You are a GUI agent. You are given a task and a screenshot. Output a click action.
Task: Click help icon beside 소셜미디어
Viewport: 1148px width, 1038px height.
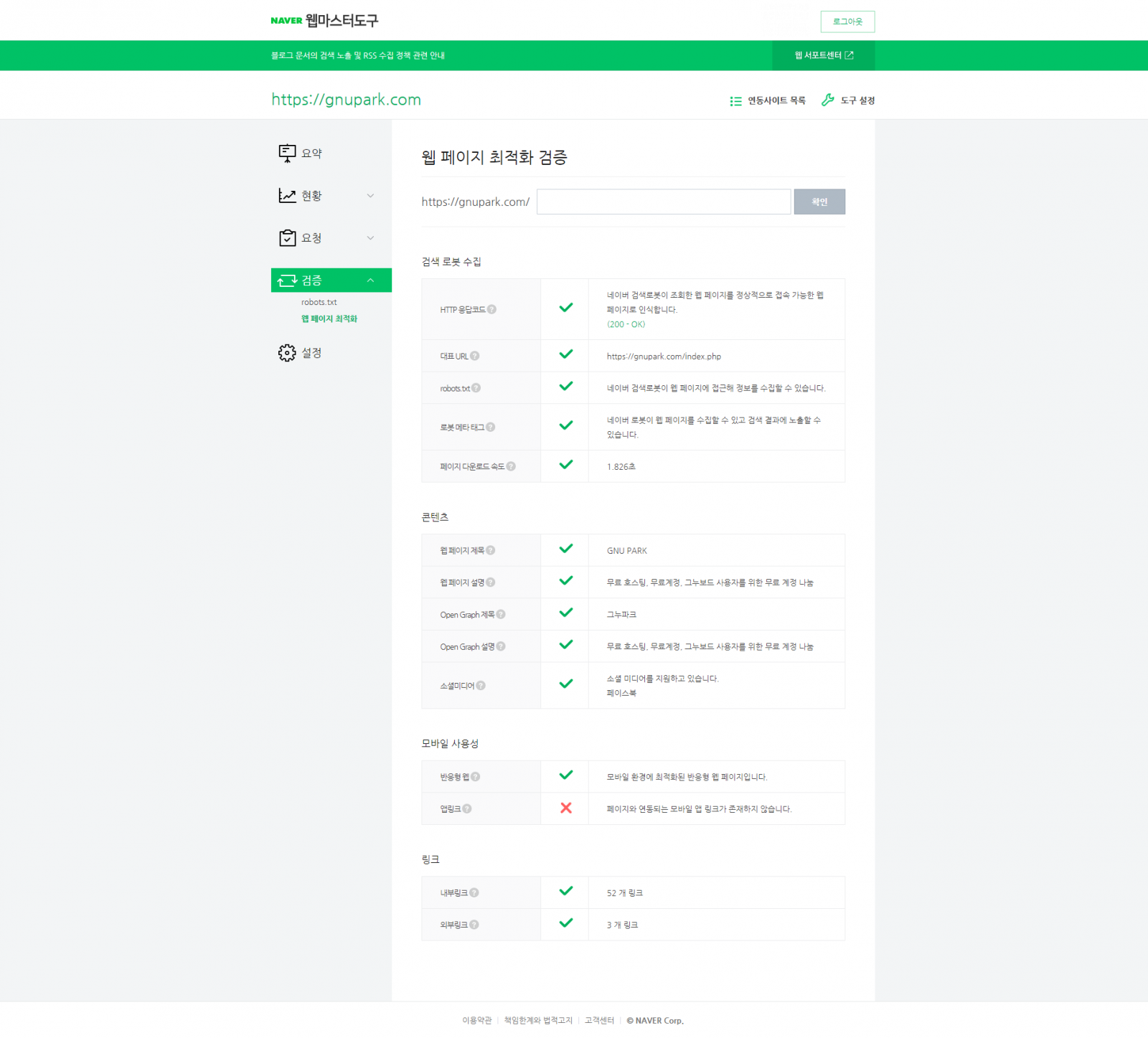(481, 686)
